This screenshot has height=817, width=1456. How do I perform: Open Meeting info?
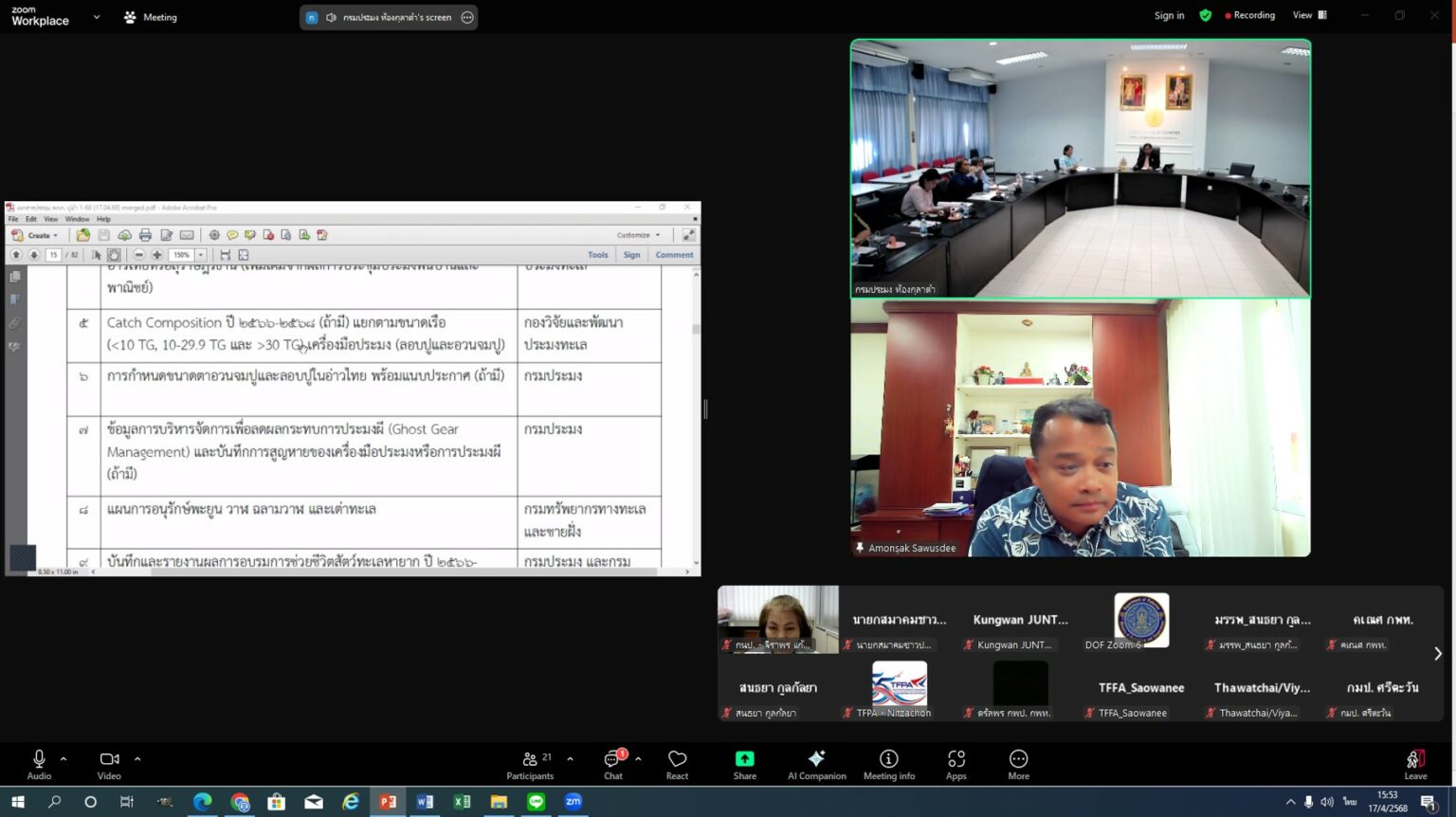pos(888,764)
